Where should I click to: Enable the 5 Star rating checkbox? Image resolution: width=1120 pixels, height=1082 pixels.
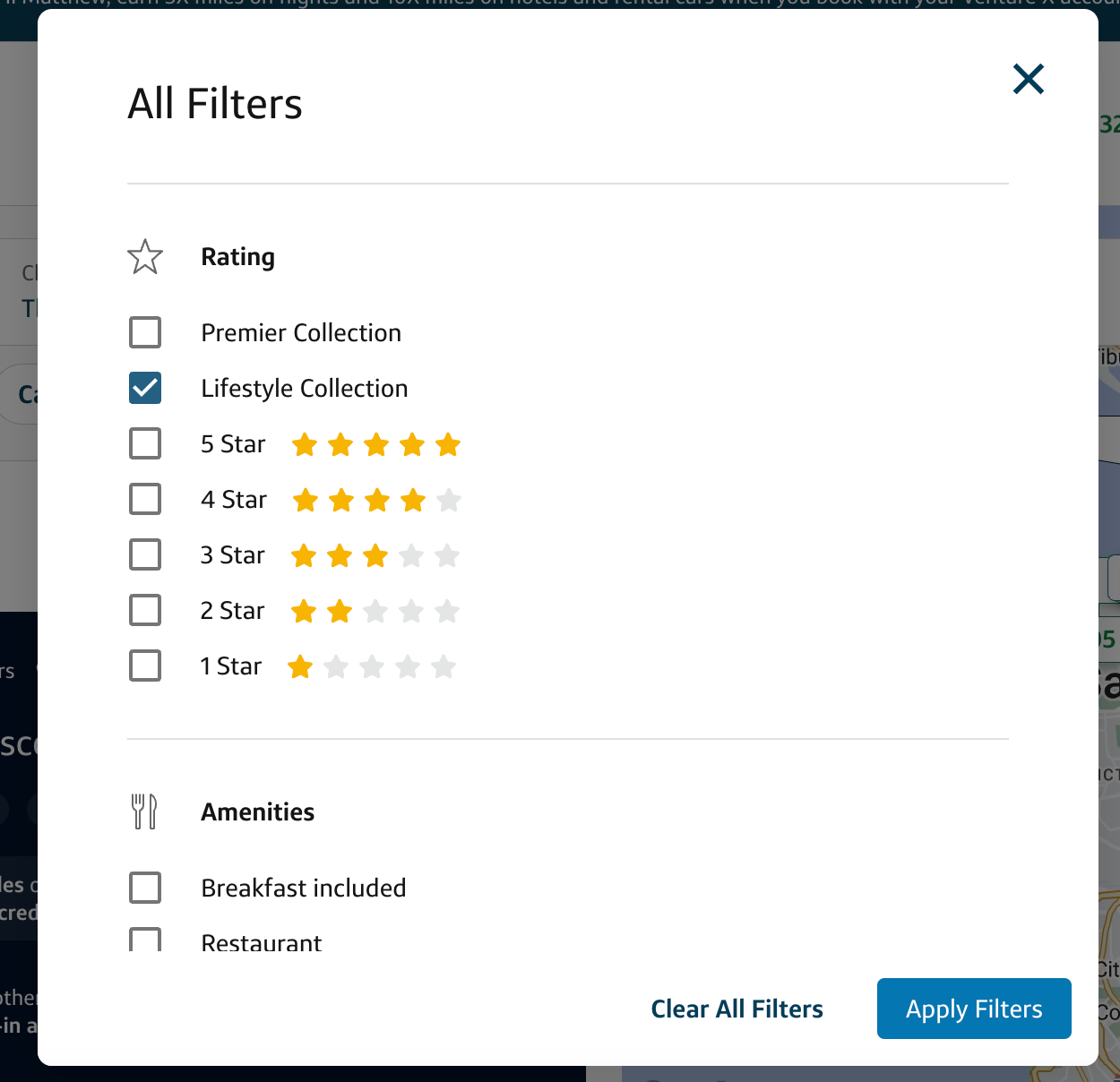click(145, 443)
